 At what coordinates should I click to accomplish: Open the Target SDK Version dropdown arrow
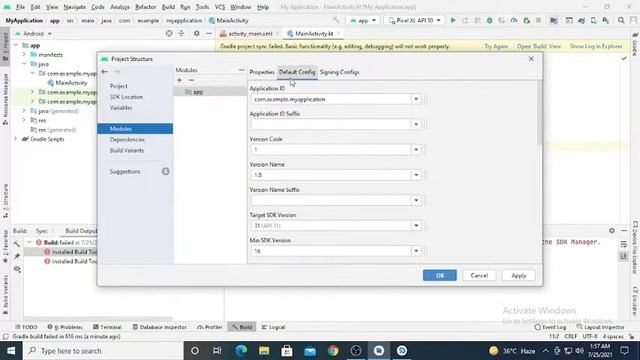(x=416, y=226)
